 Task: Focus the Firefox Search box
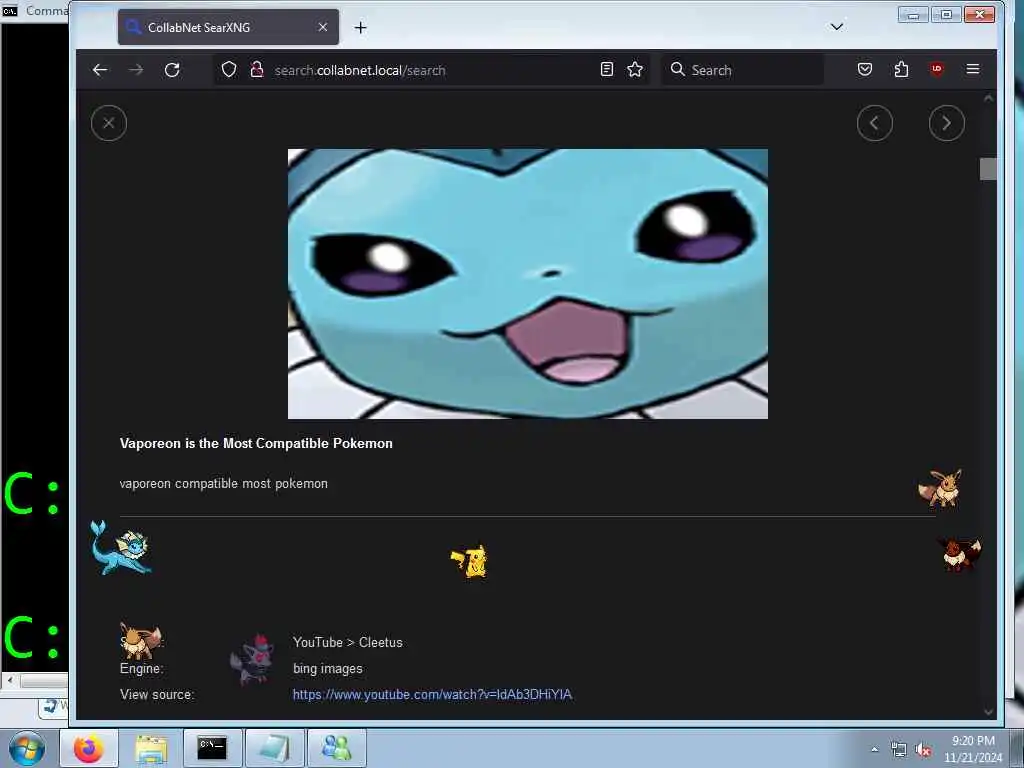[x=743, y=70]
